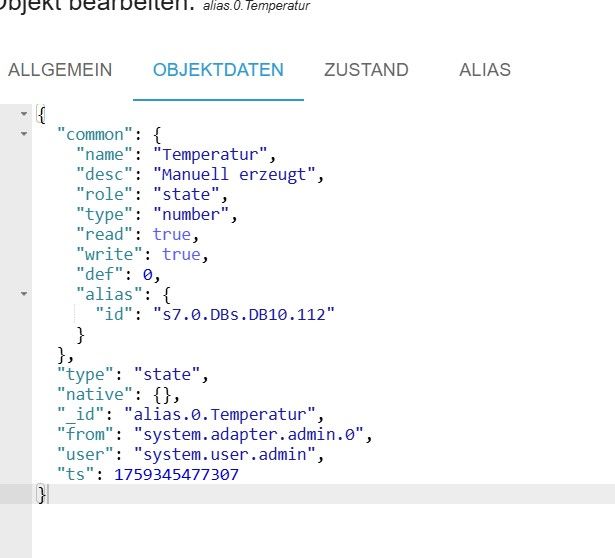Click the alias id "s7.0.DBs.DB10.112"
The height and width of the screenshot is (558, 615).
pyautogui.click(x=242, y=314)
